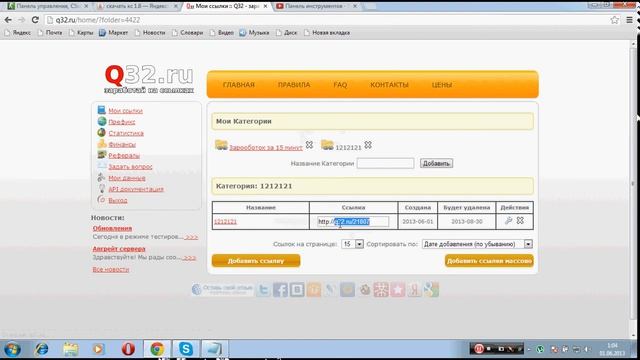The height and width of the screenshot is (360, 640).
Task: Go to ГЛАВНАЯ in navigation bar
Action: pyautogui.click(x=239, y=85)
